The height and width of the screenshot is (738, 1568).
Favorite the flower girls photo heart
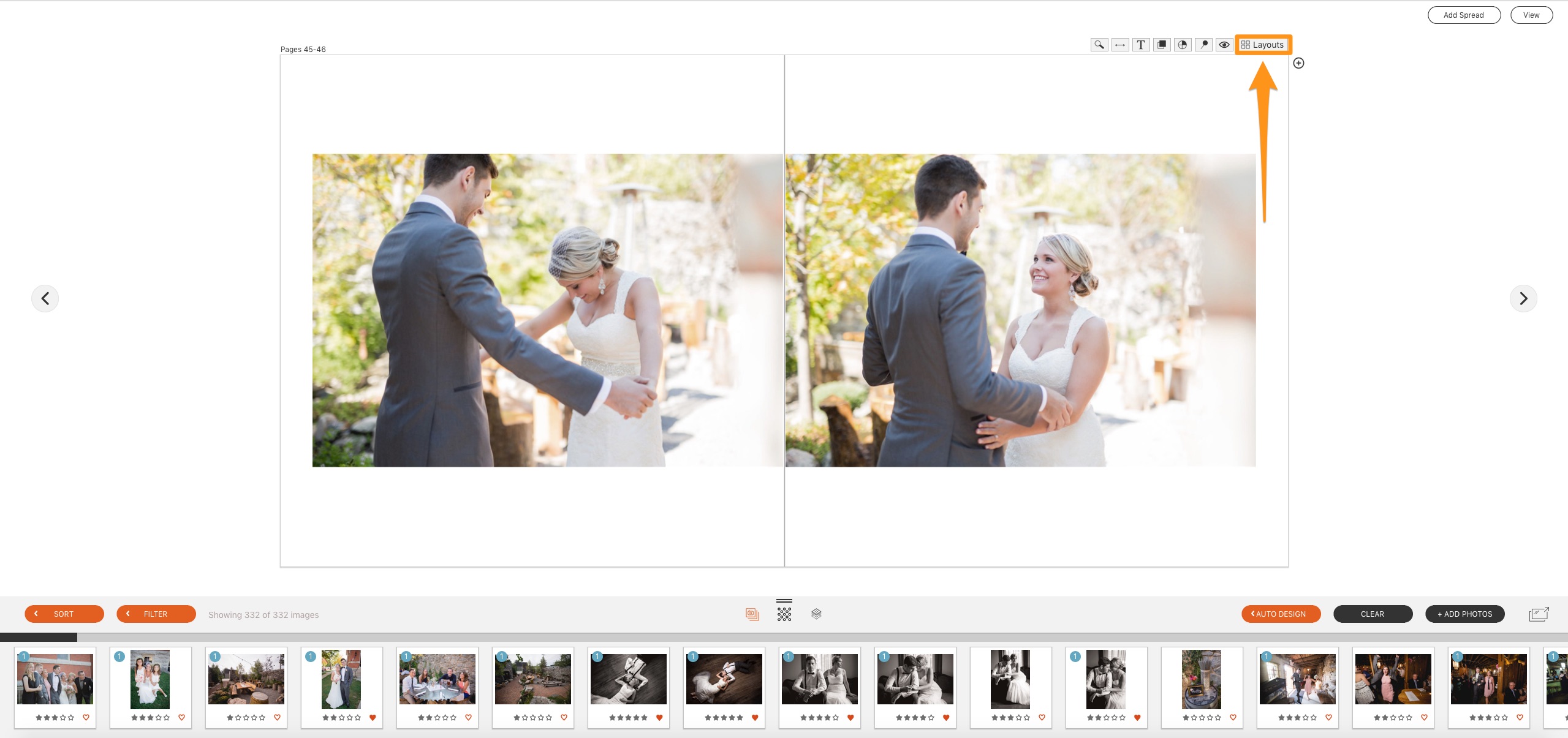click(181, 717)
